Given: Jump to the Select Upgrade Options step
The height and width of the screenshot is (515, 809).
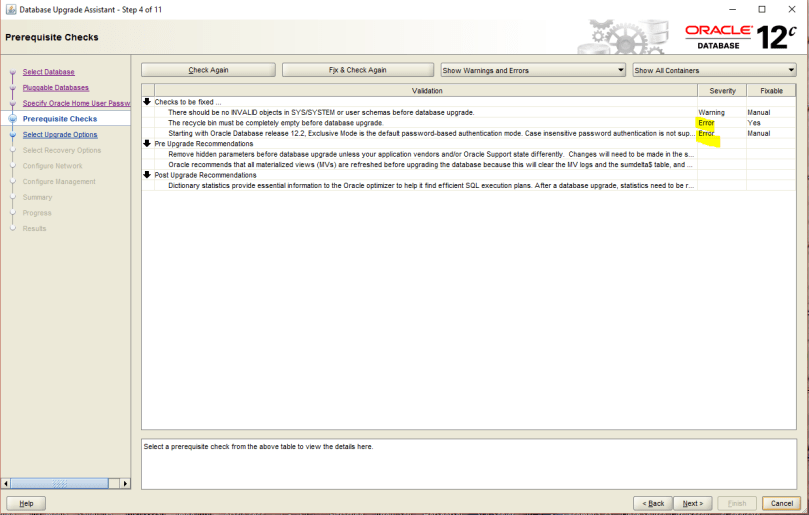Looking at the screenshot, I should coord(60,134).
